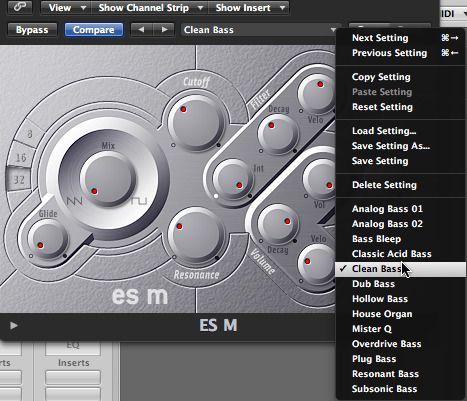Viewport: 467px width, 401px height.
Task: Expand the ES M disclosure triangle
Action: pyautogui.click(x=13, y=325)
